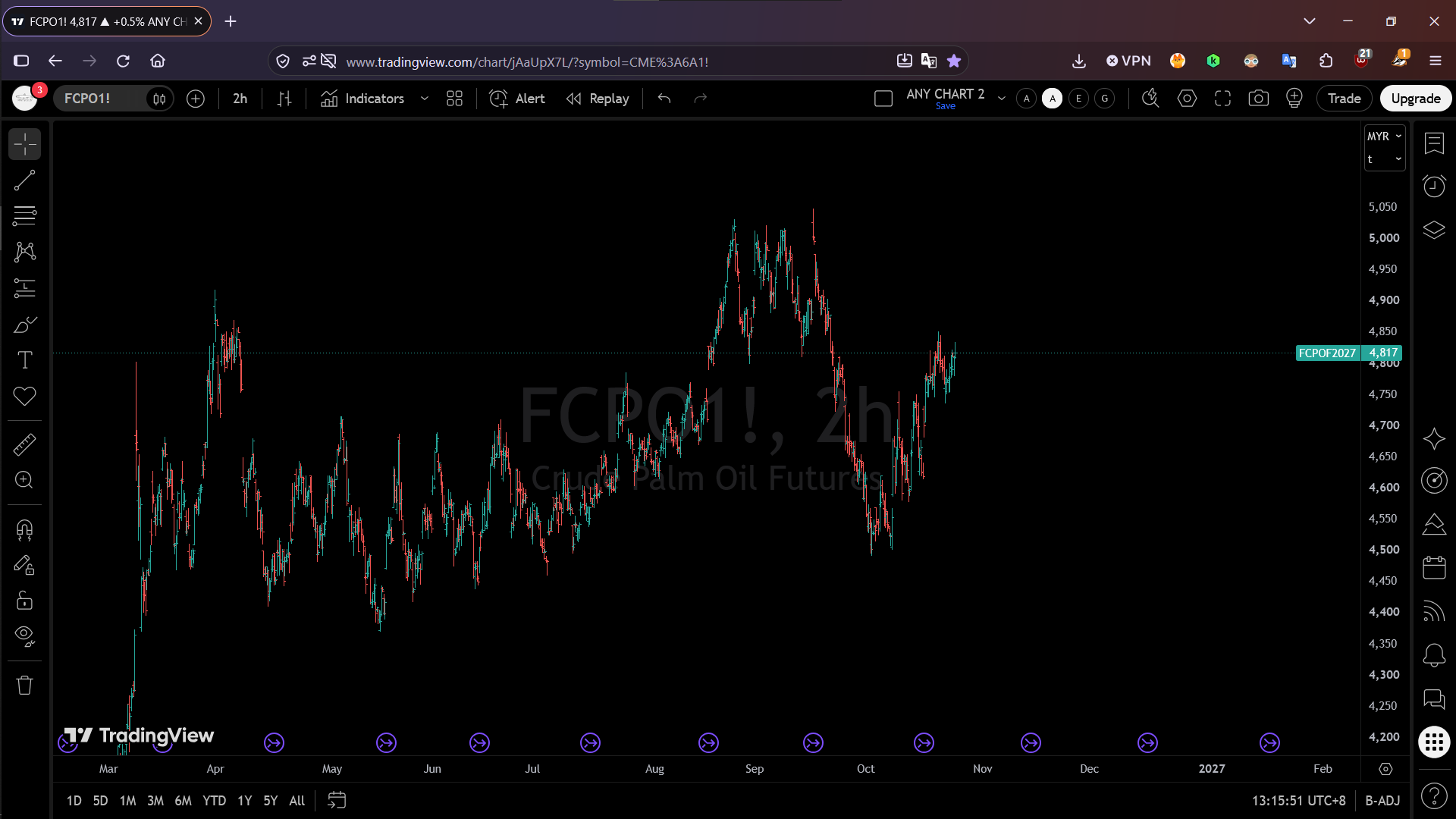
Task: Toggle the layout select checkbox square
Action: (x=883, y=99)
